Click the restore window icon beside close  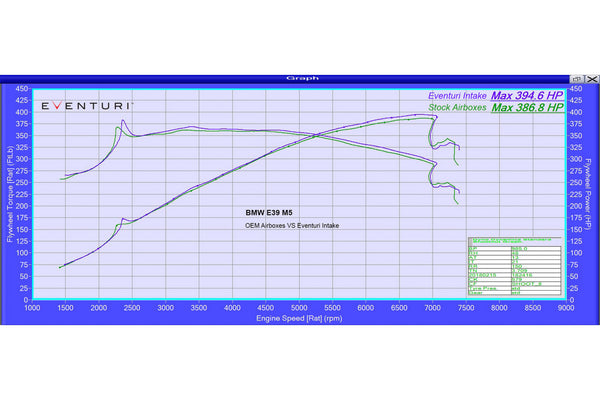577,79
